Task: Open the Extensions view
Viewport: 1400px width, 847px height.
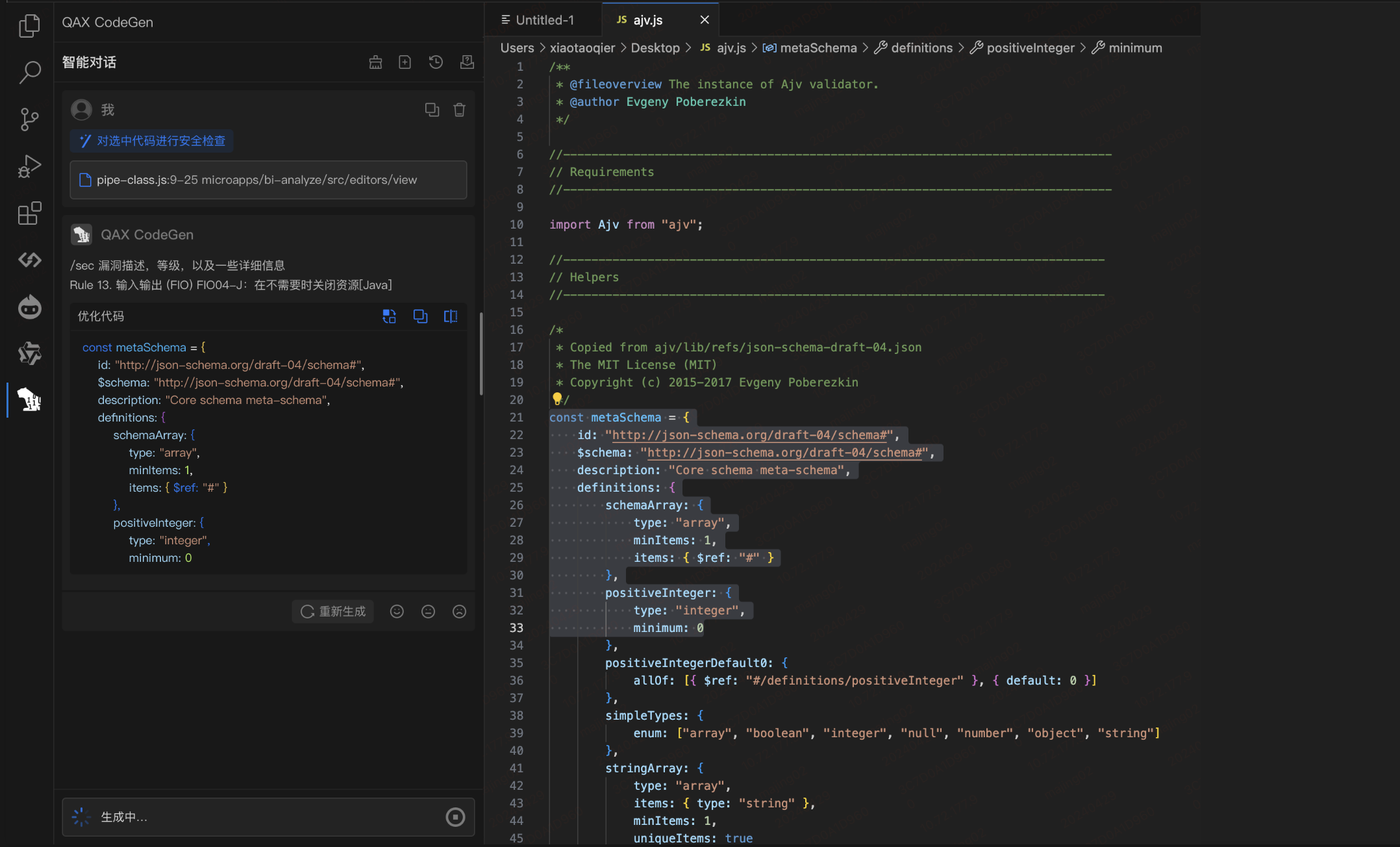Action: 29,213
